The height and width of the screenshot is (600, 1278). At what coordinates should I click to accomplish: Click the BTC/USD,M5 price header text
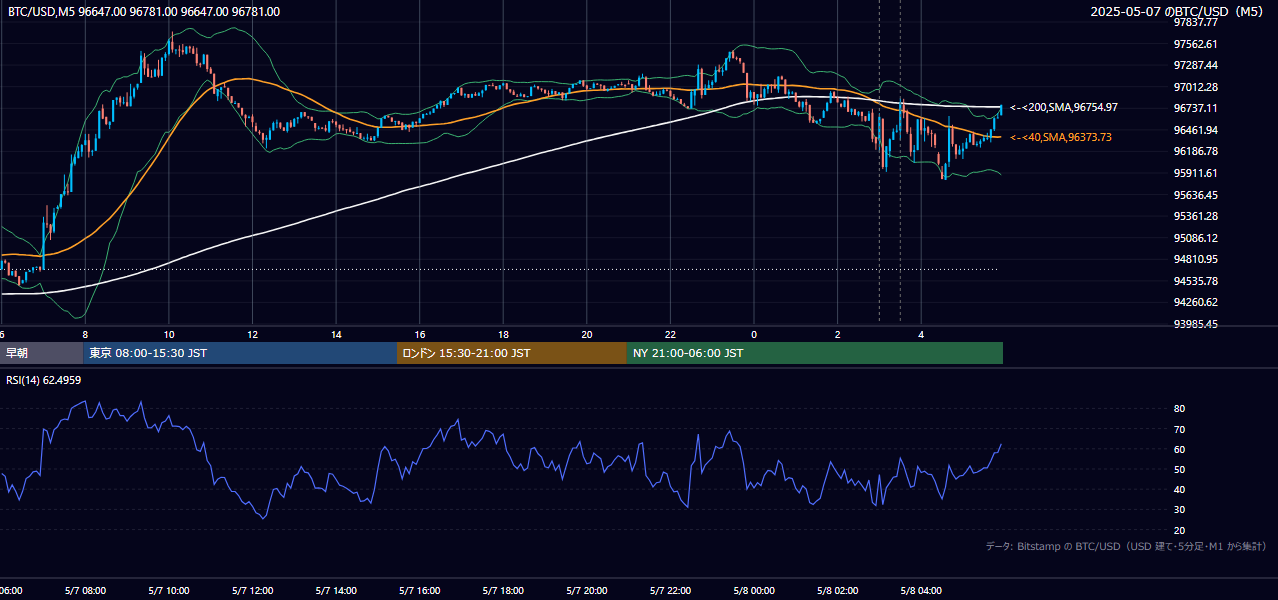click(144, 12)
